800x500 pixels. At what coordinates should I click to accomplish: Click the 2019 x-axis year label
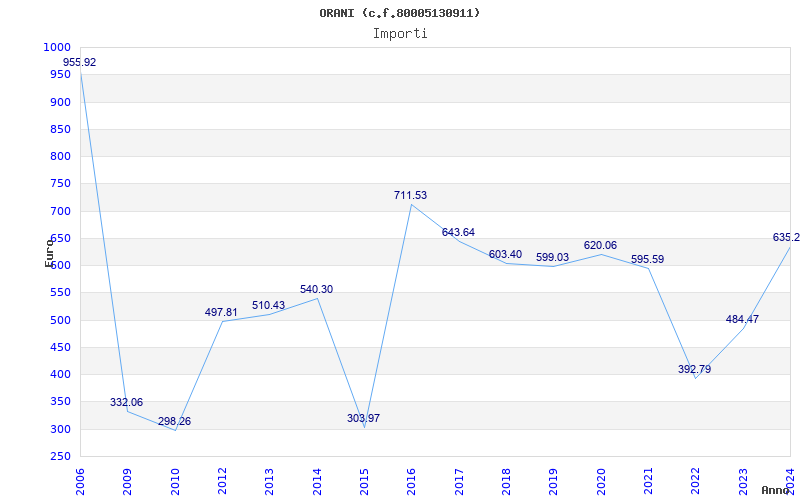tap(554, 482)
